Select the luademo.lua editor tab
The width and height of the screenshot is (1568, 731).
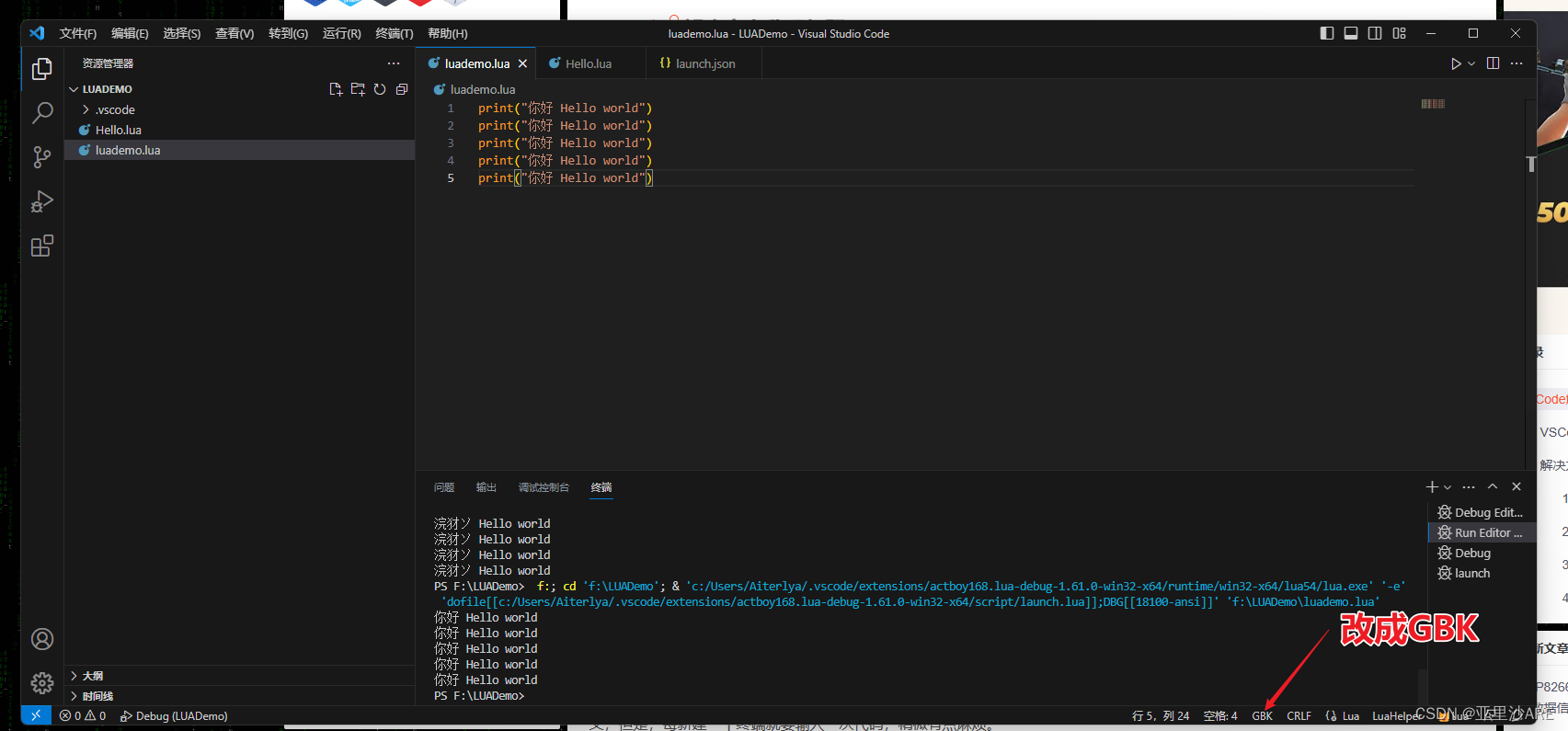[x=475, y=63]
